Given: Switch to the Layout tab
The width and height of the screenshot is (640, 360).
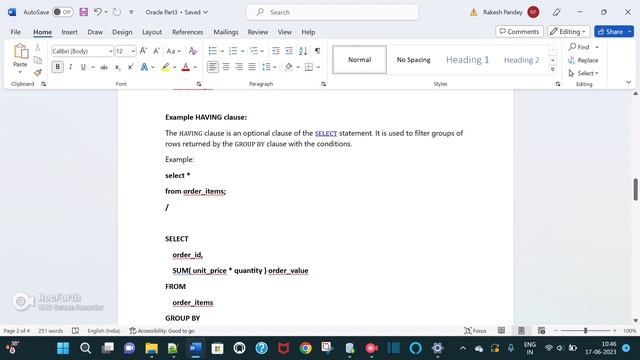Looking at the screenshot, I should coord(152,32).
